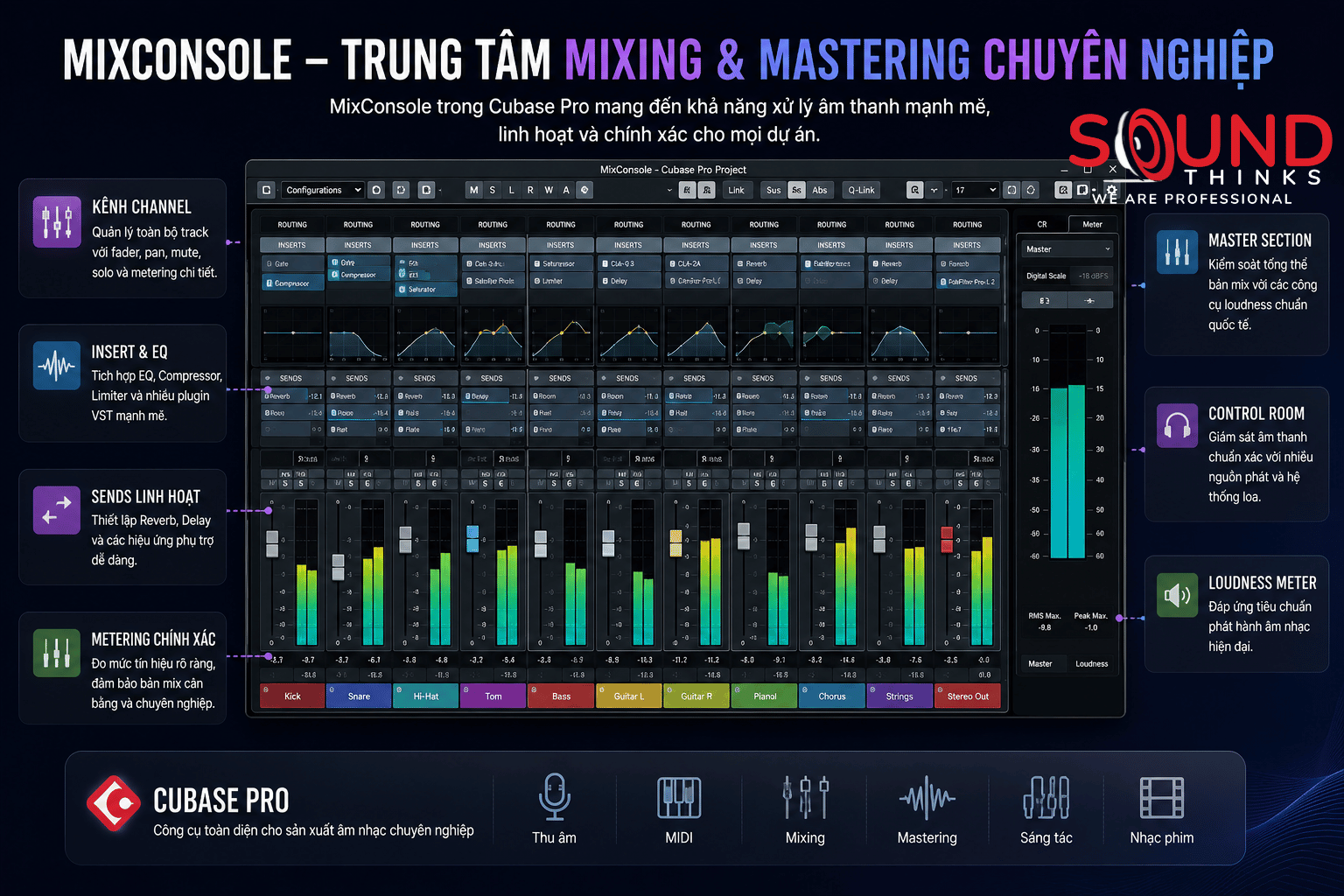This screenshot has width=1344, height=896.
Task: Click the Mixing faders icon
Action: pos(805,797)
